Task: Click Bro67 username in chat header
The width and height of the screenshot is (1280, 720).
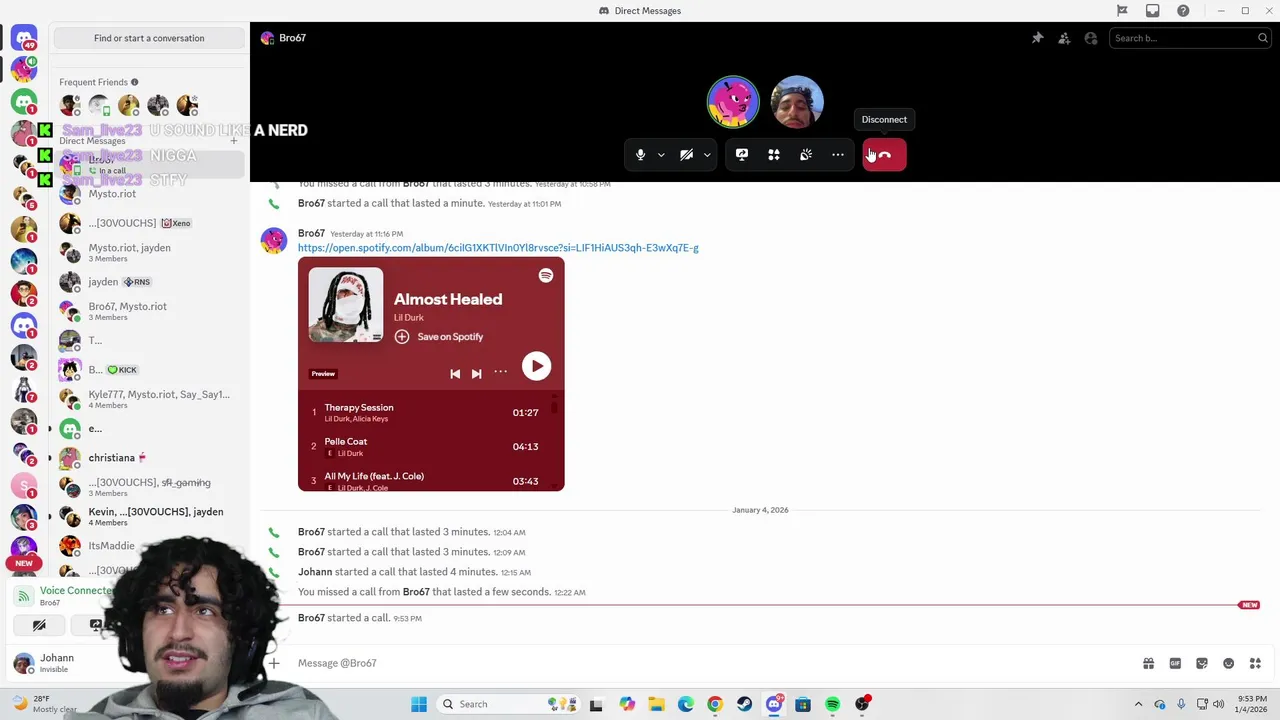Action: click(x=293, y=38)
